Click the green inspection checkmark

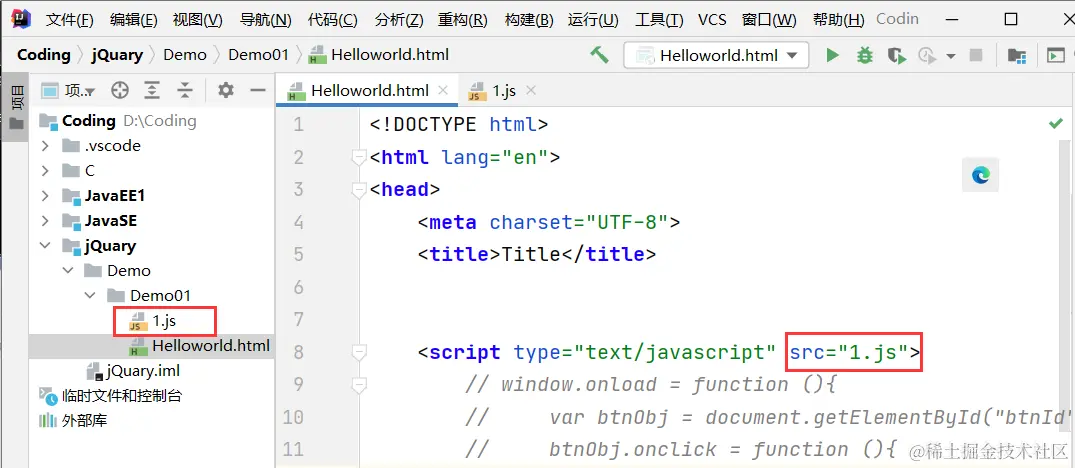tap(1055, 123)
